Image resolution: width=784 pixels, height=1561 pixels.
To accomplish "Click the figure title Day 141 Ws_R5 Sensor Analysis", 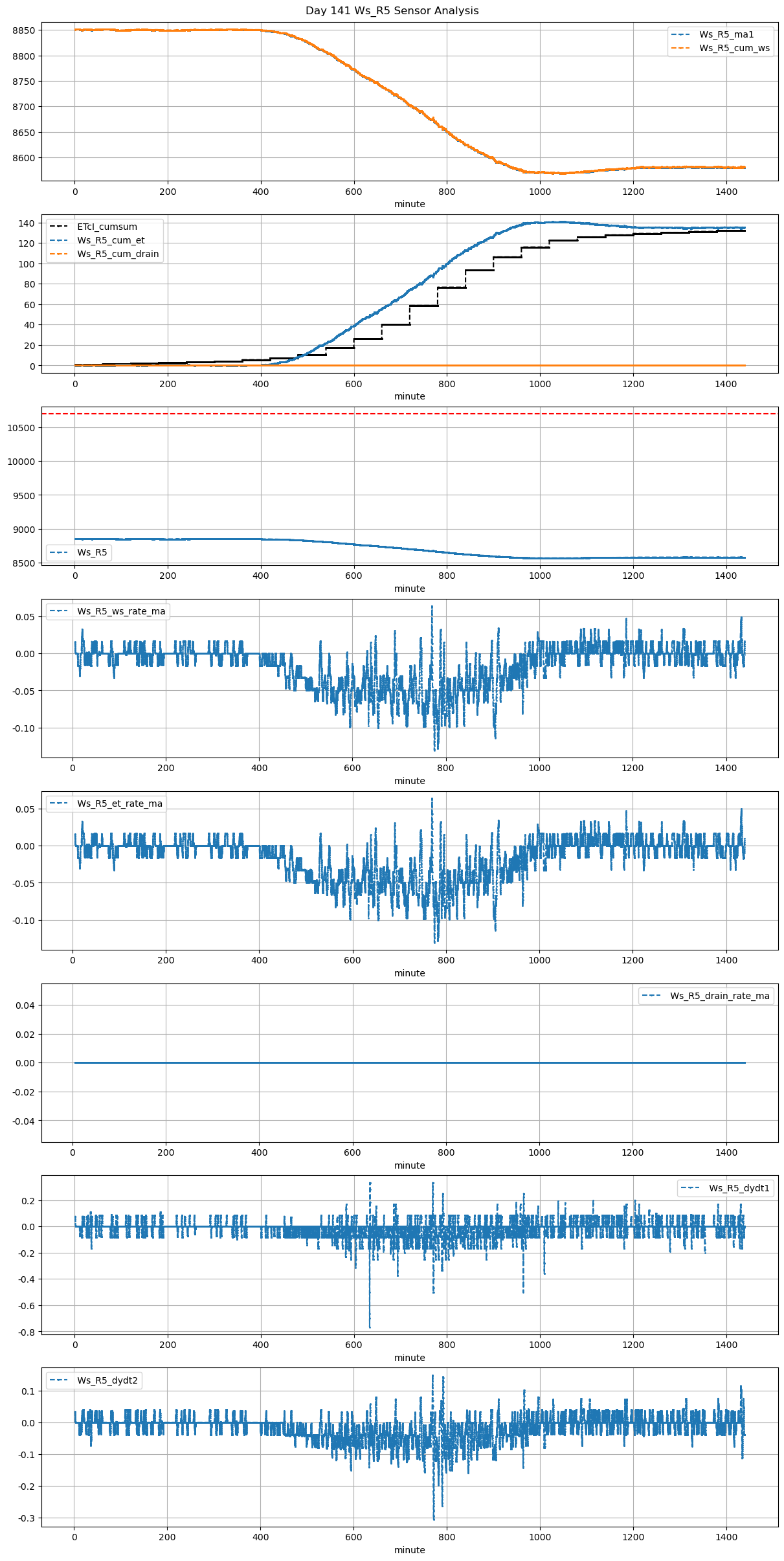I will click(392, 11).
